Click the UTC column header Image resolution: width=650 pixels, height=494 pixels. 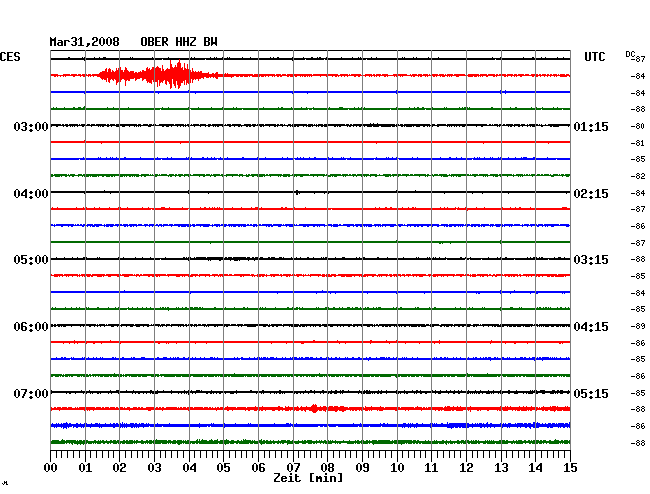594,57
